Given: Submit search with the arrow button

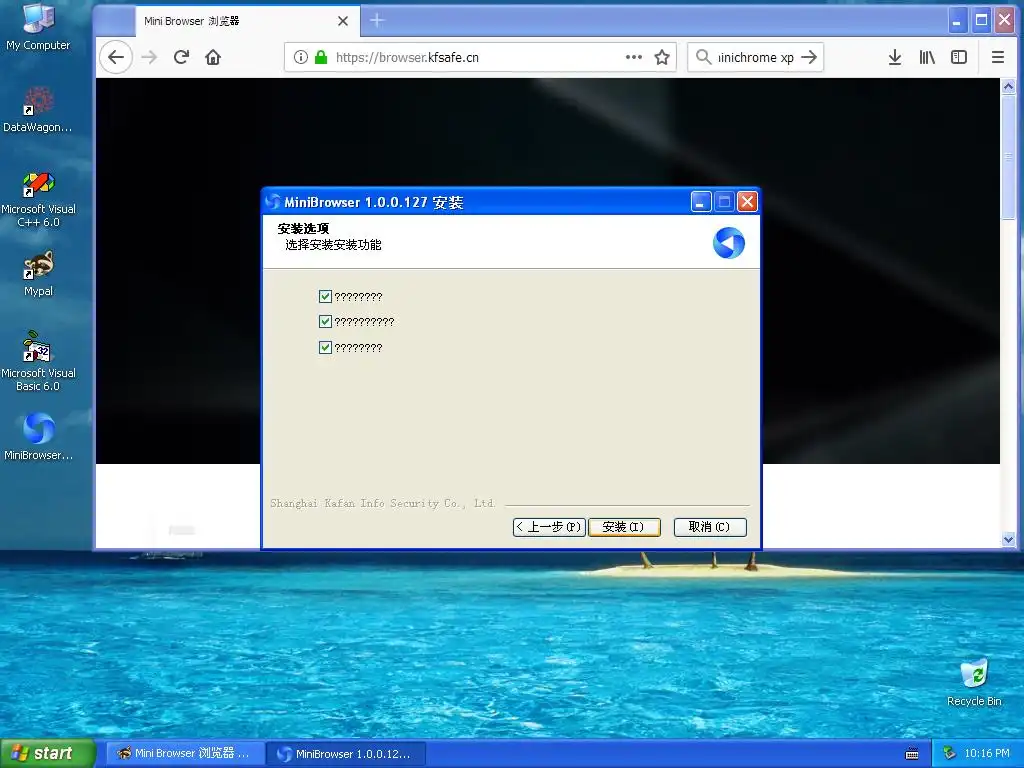Looking at the screenshot, I should point(809,57).
